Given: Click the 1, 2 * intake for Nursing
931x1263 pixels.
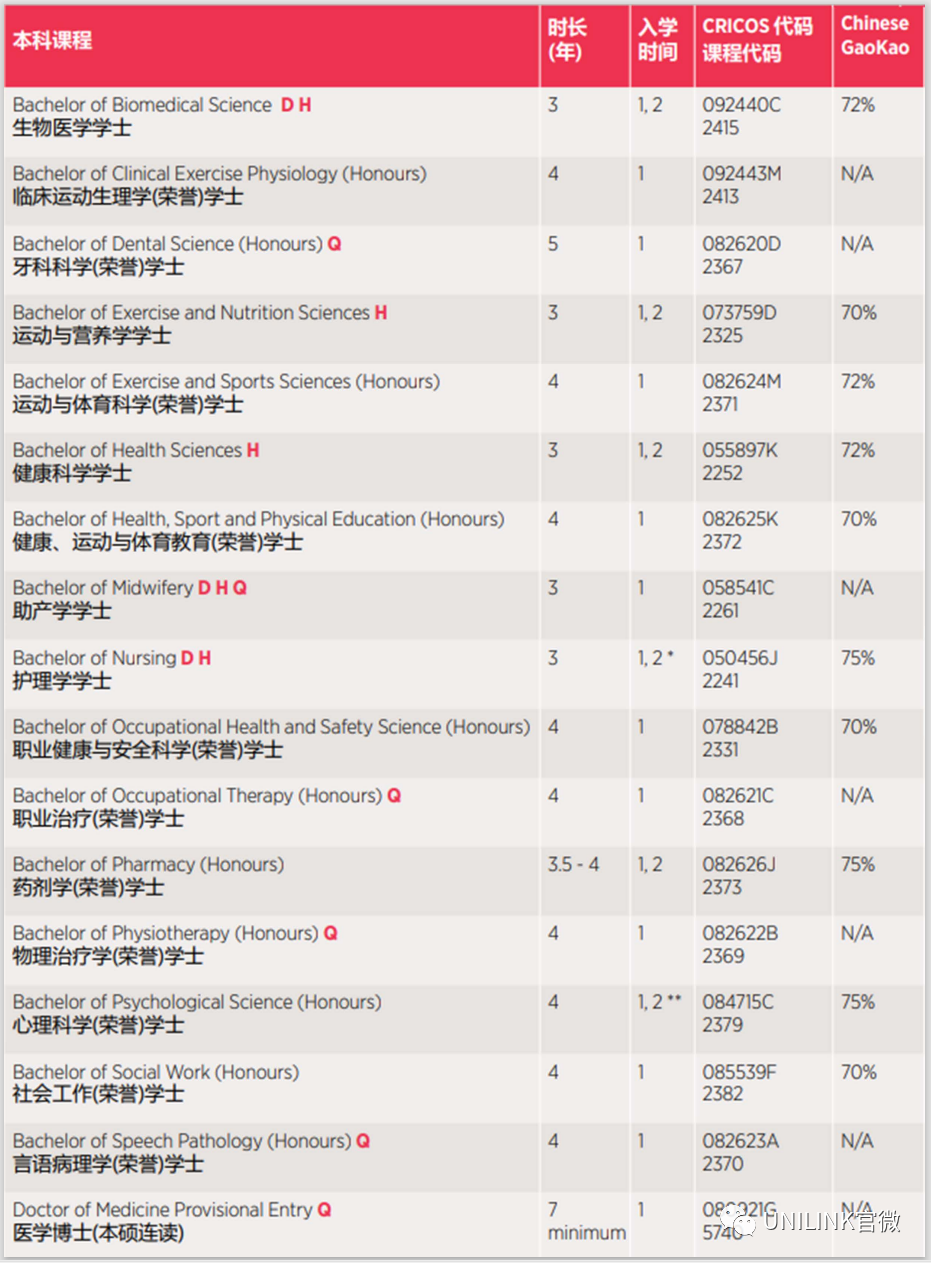Looking at the screenshot, I should 656,658.
